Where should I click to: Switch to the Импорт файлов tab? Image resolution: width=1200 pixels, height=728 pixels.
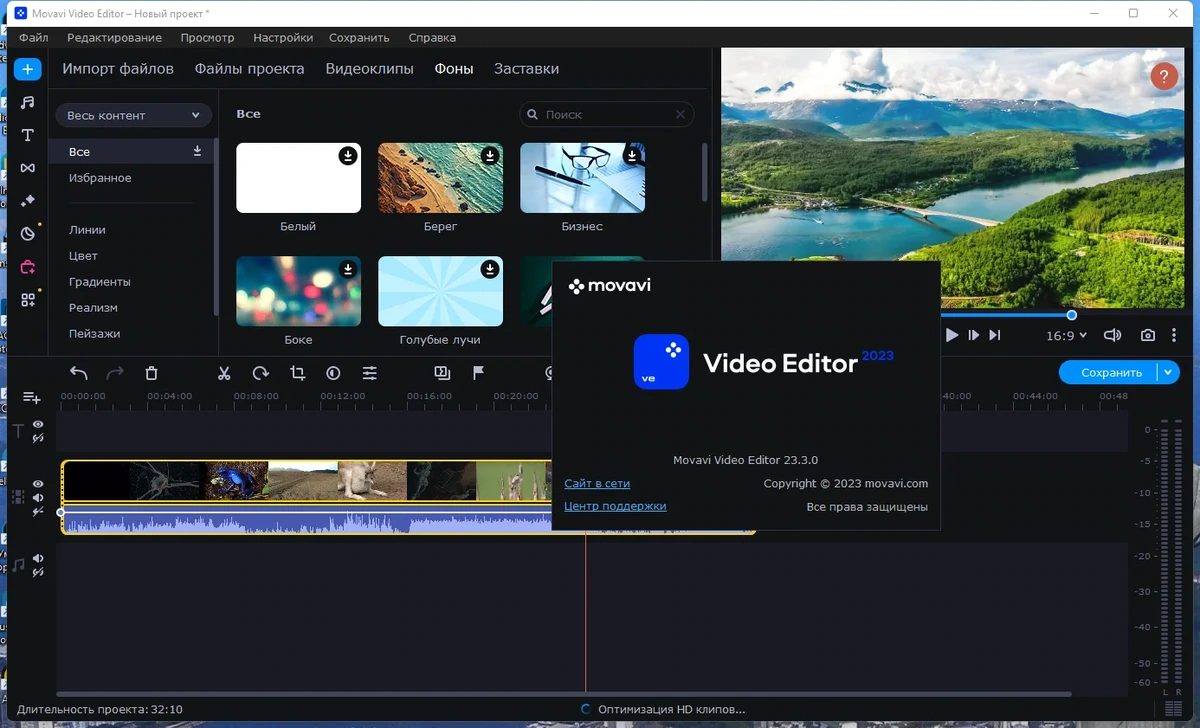[x=118, y=69]
